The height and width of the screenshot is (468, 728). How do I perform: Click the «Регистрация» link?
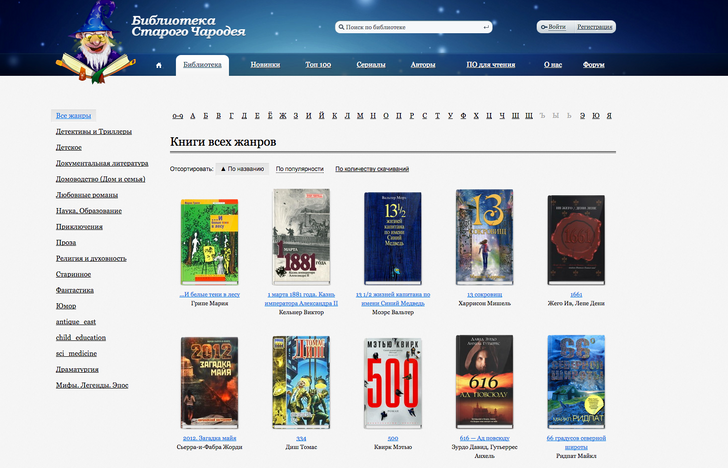[594, 27]
